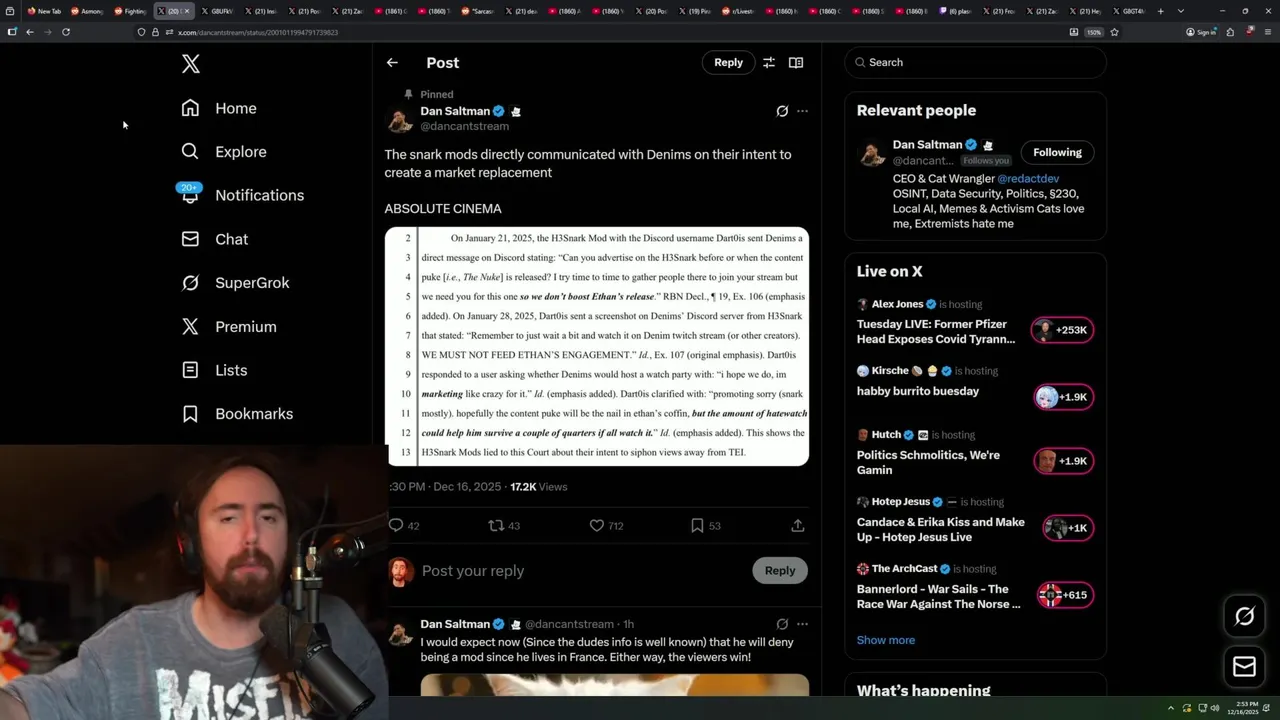The image size is (1280, 720).
Task: Click the Grok icon on Dan Saltman's reply
Action: click(782, 624)
